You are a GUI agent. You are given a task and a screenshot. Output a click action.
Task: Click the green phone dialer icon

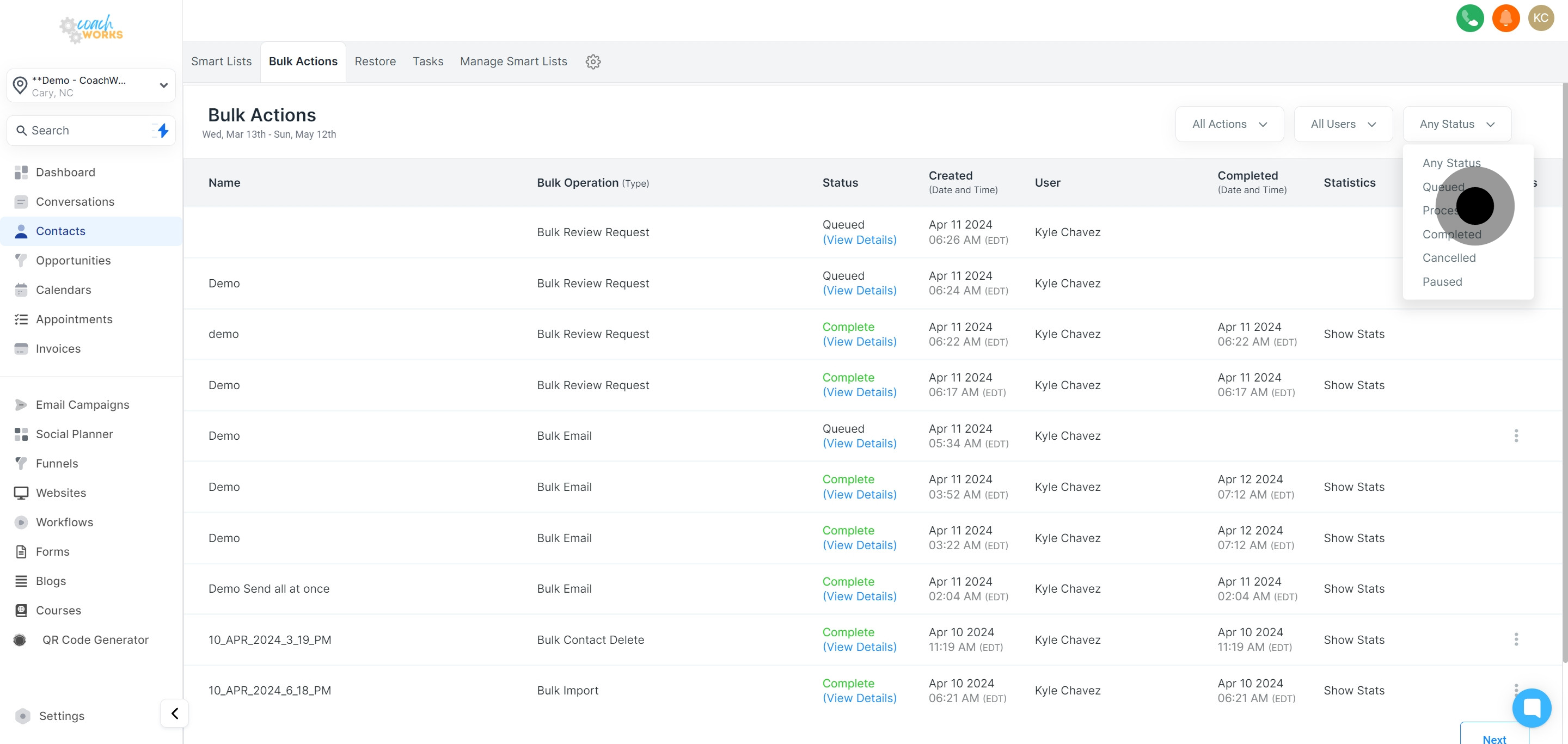tap(1469, 19)
